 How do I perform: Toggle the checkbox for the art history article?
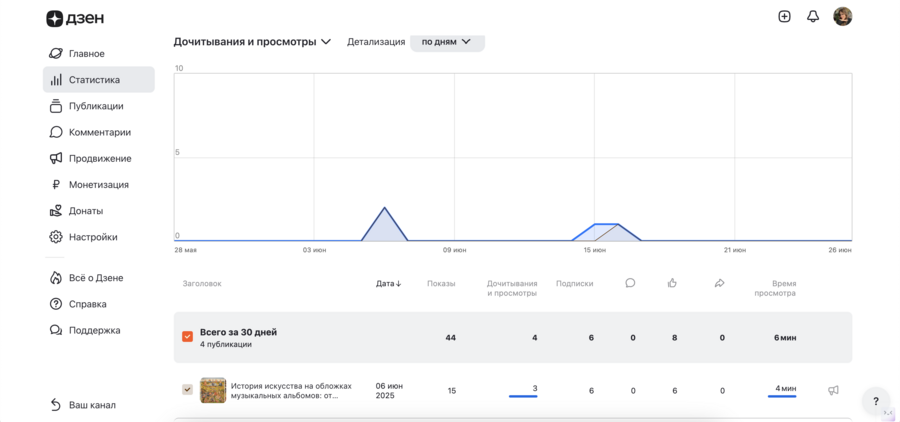point(187,390)
